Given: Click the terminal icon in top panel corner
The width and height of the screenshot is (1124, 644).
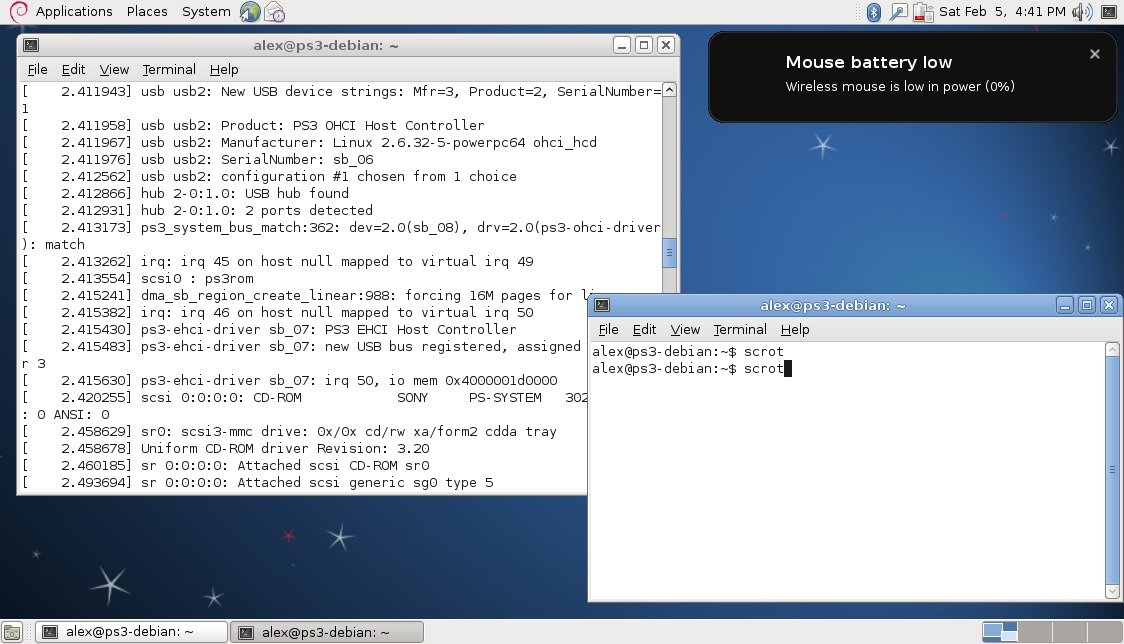Looking at the screenshot, I should click(x=1108, y=11).
